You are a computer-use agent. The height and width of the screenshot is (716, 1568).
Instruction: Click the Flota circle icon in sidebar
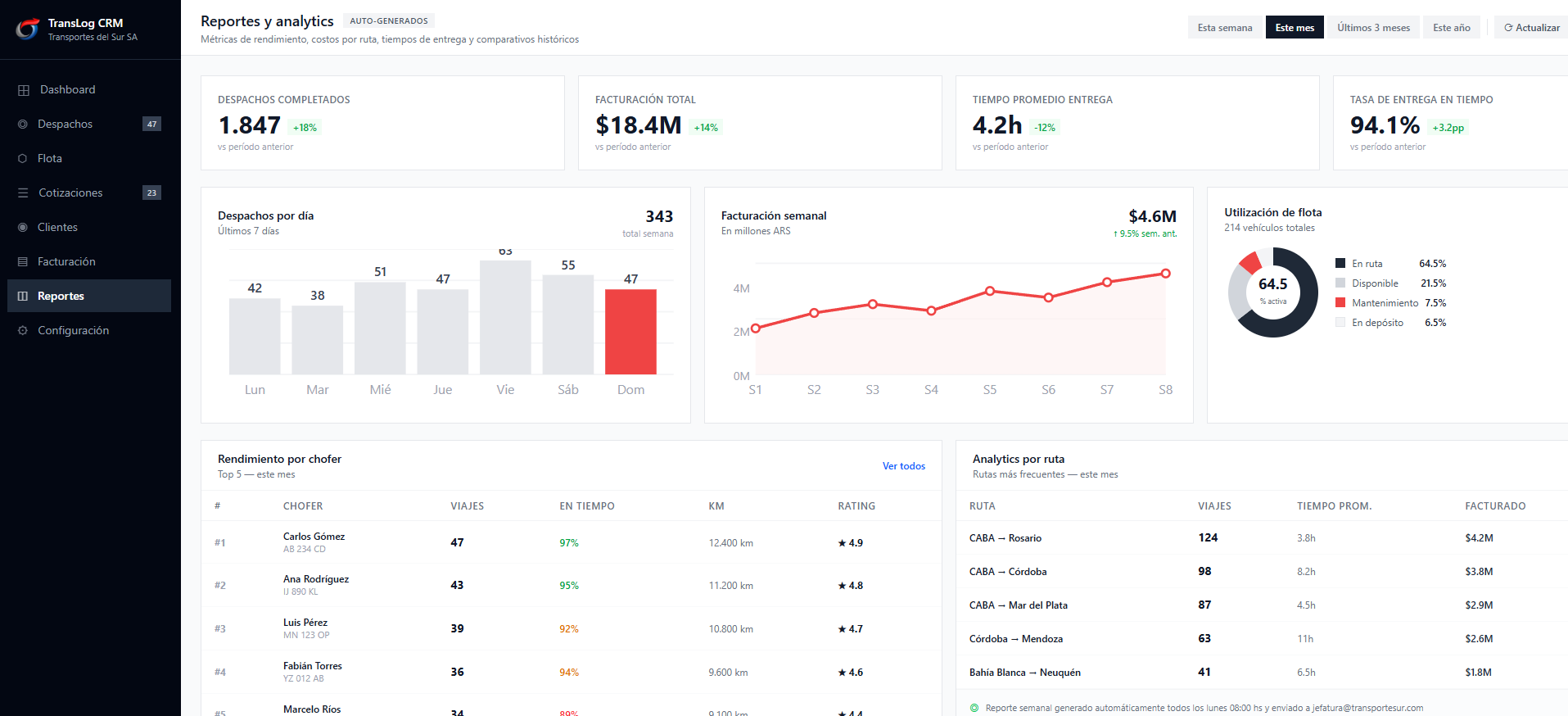point(23,159)
